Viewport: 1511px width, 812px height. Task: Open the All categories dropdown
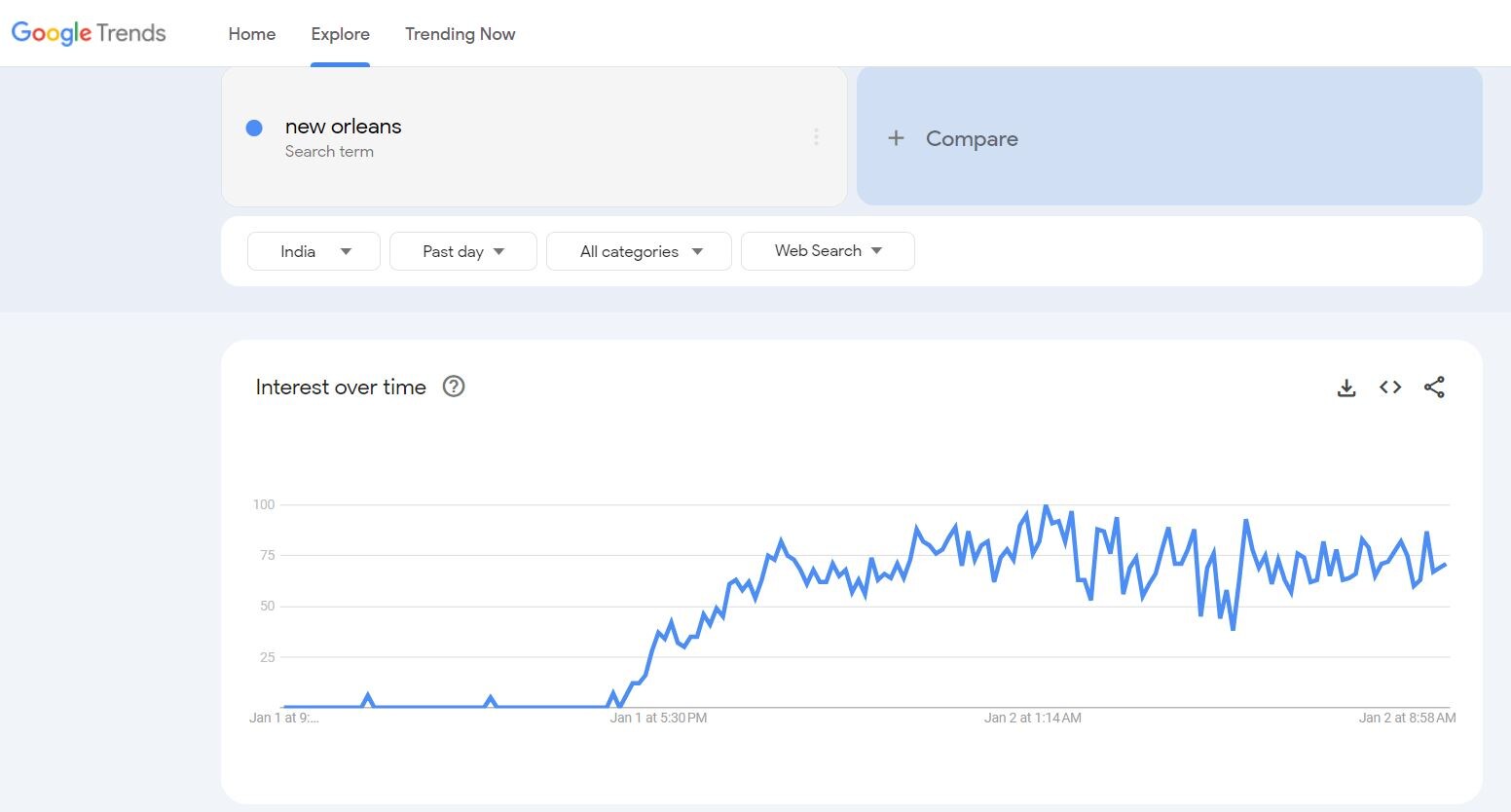click(639, 251)
